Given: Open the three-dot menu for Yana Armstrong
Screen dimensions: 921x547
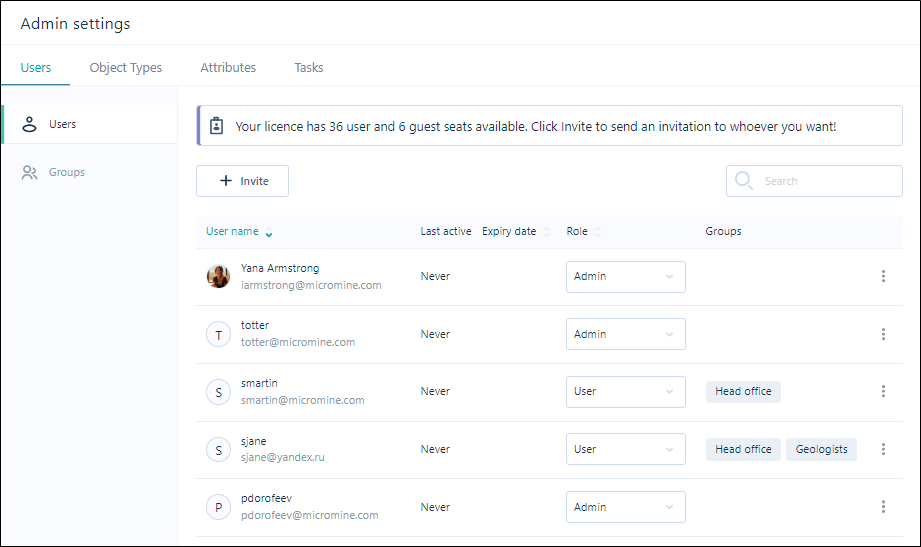Looking at the screenshot, I should (x=883, y=276).
